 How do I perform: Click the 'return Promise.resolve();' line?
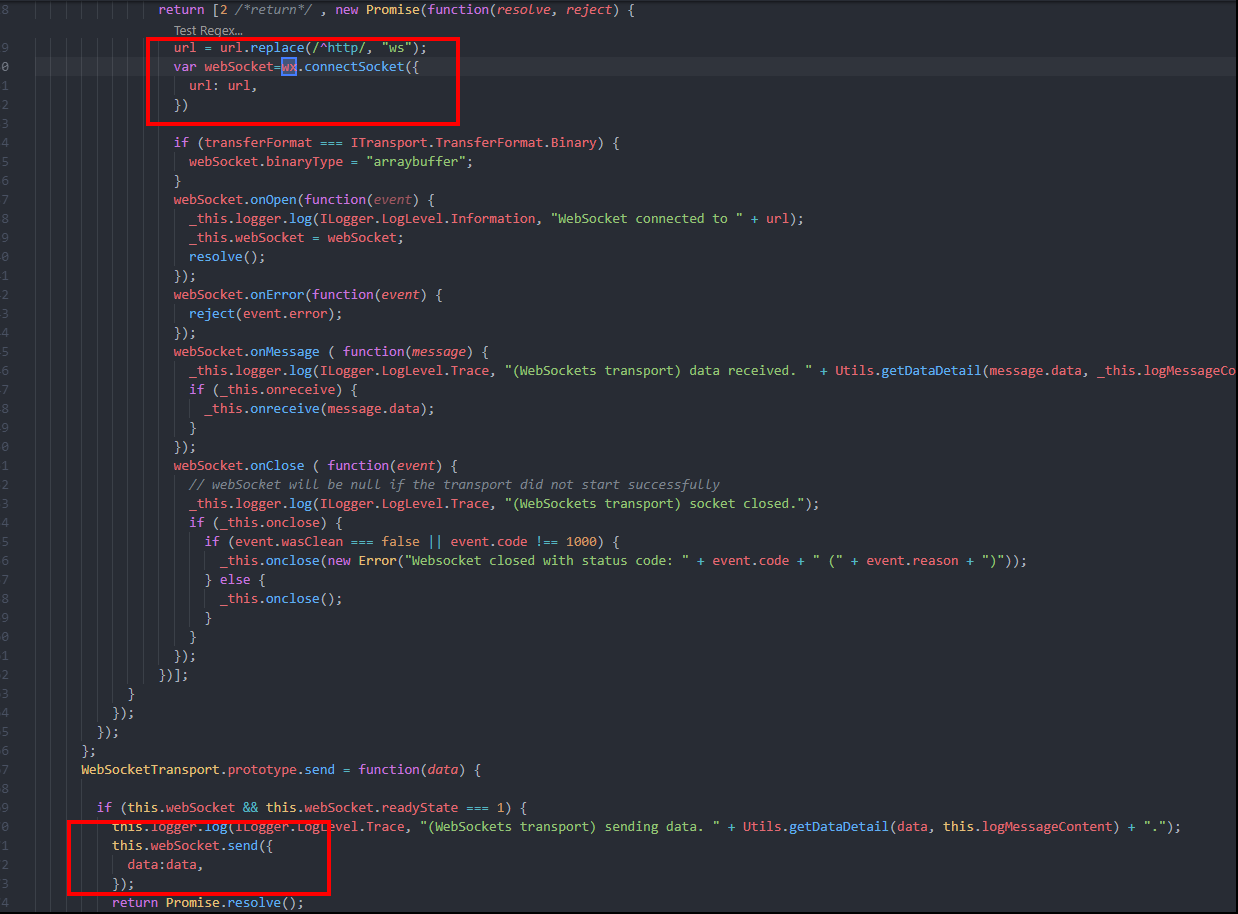point(208,902)
